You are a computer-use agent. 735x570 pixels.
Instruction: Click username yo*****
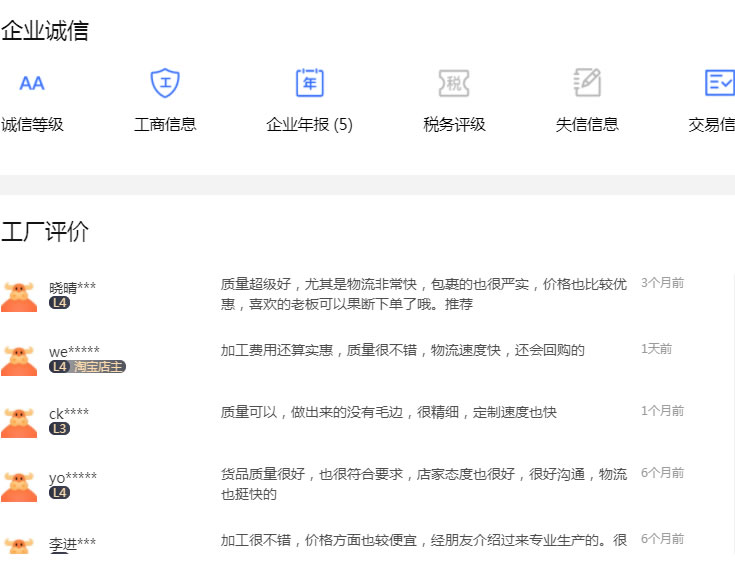73,477
